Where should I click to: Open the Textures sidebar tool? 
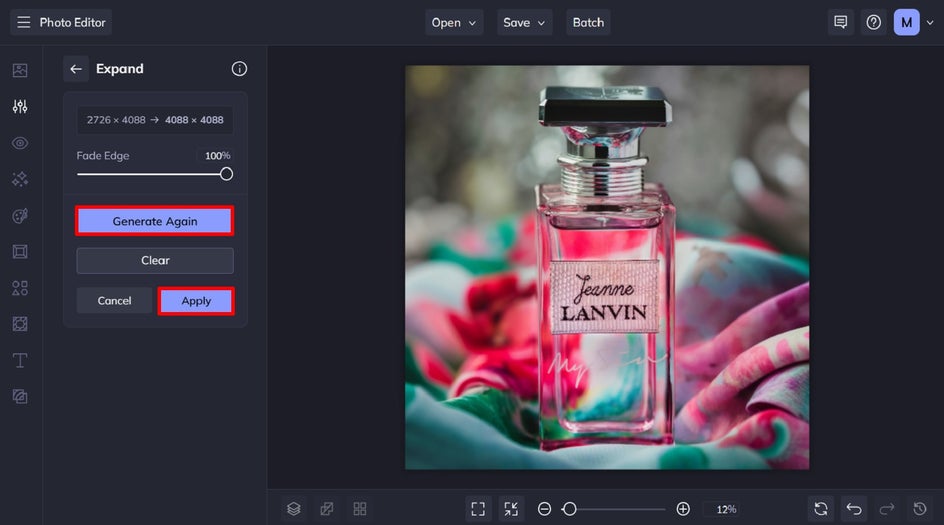coord(20,396)
